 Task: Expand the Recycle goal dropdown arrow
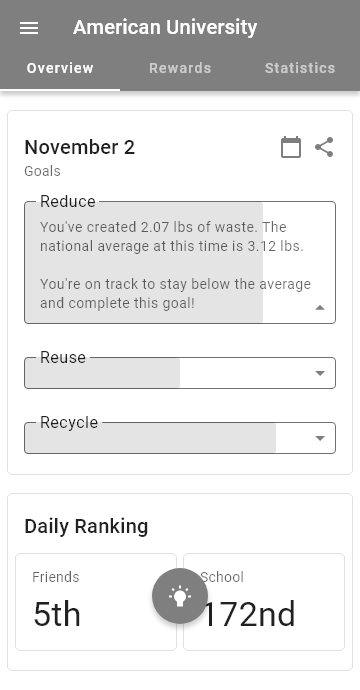tap(320, 438)
